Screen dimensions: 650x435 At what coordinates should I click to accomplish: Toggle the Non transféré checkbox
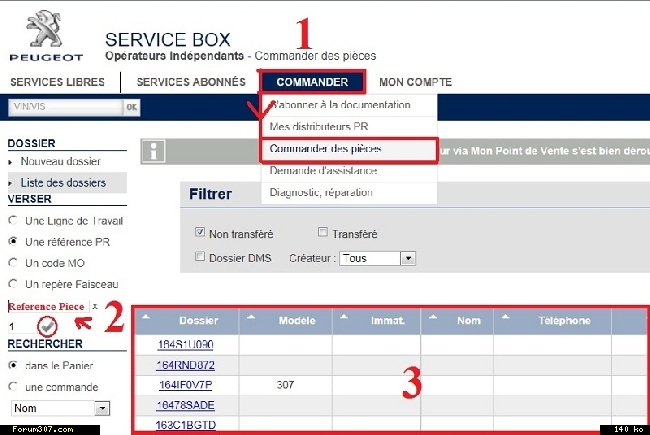click(x=200, y=232)
